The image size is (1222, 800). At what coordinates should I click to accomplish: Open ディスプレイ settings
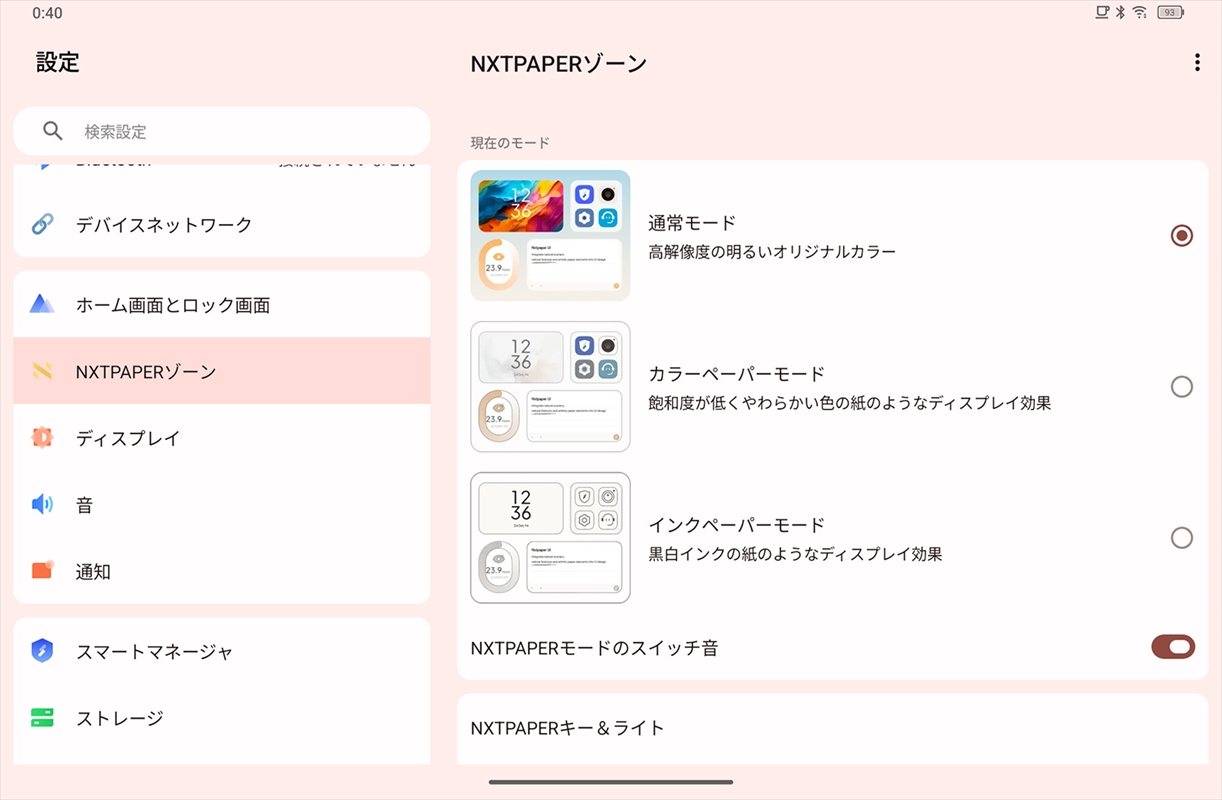tap(222, 438)
